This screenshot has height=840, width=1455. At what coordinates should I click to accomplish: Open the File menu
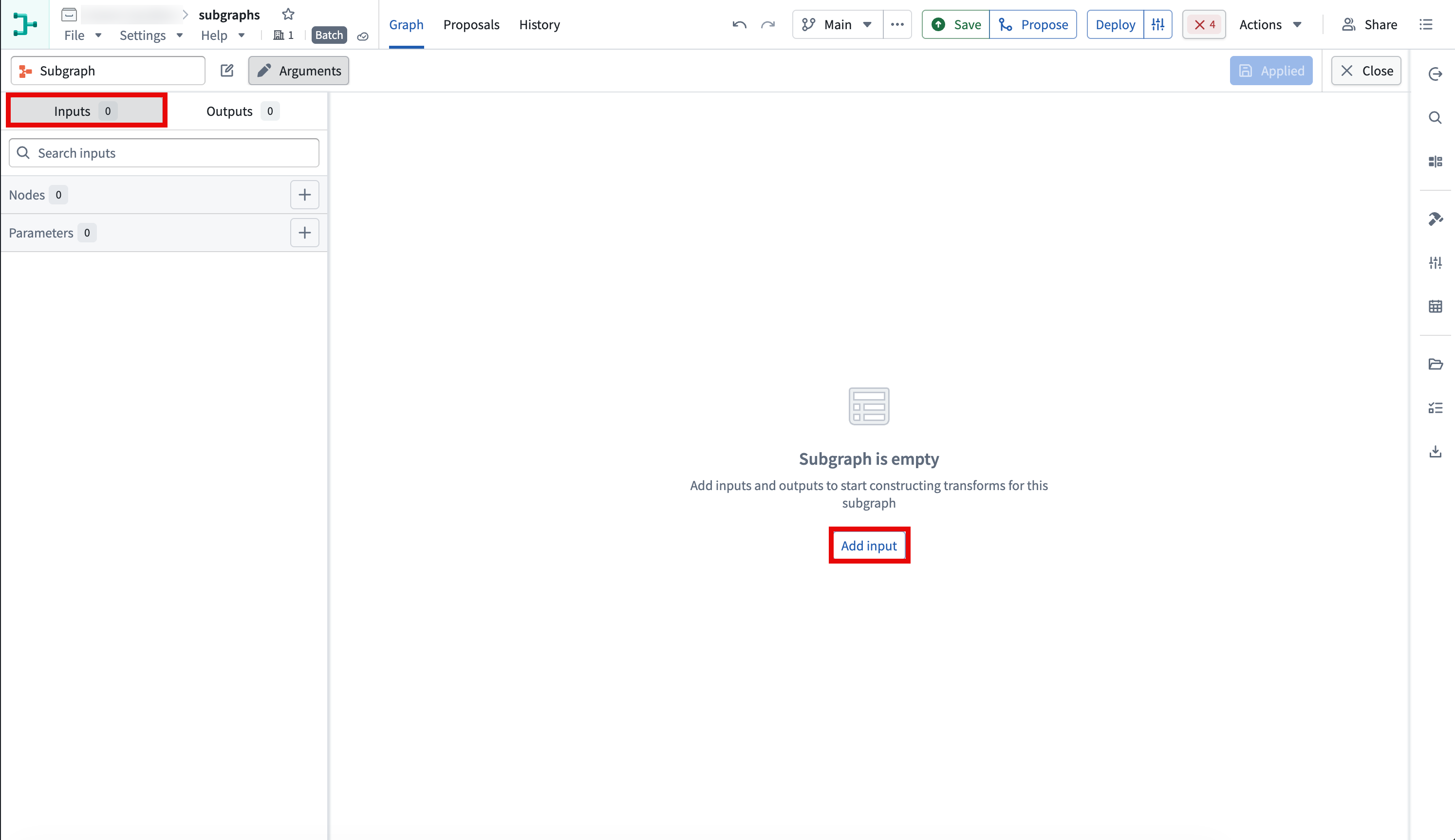(x=82, y=35)
